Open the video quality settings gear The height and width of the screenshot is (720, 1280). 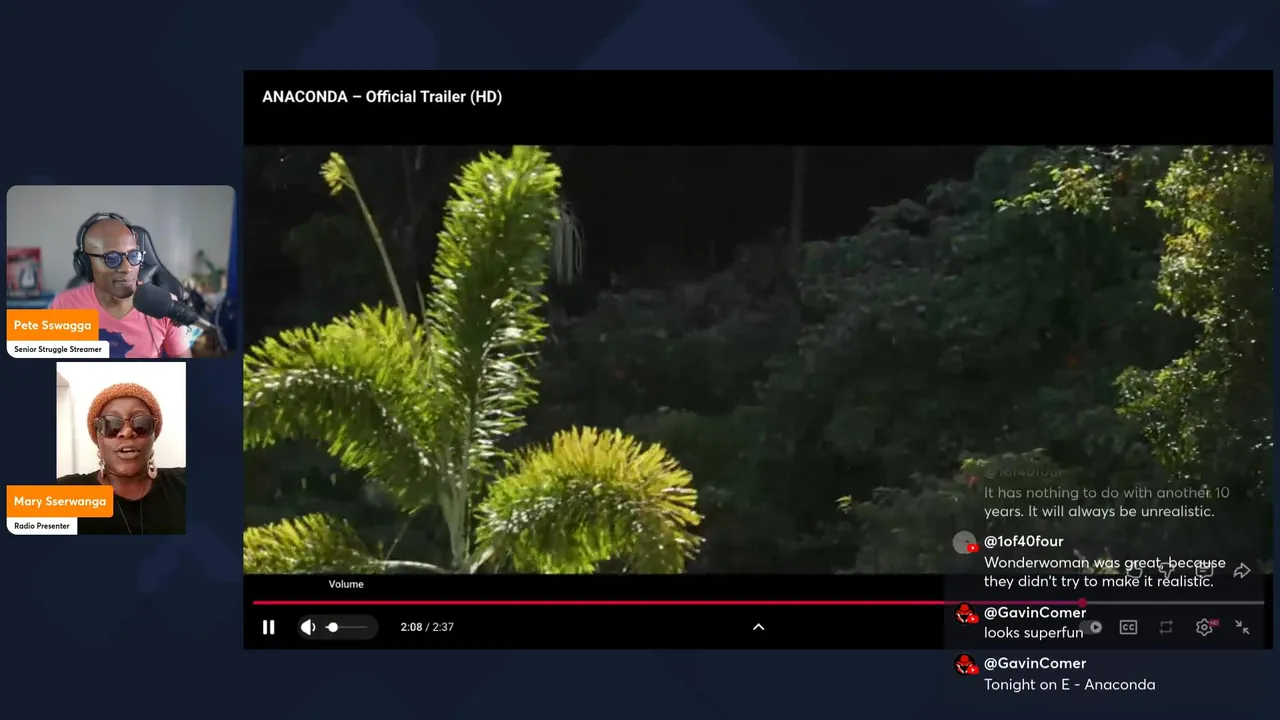tap(1204, 627)
